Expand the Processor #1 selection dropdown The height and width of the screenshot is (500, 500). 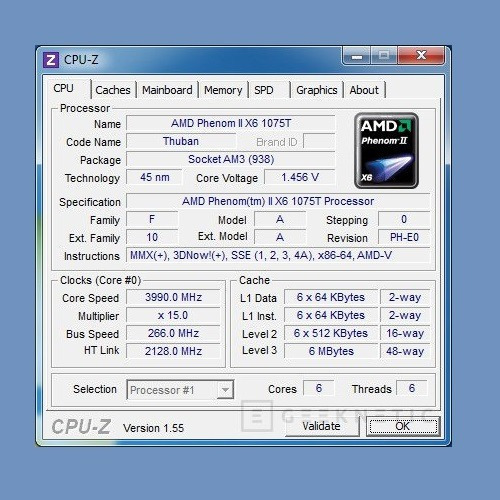coord(225,390)
